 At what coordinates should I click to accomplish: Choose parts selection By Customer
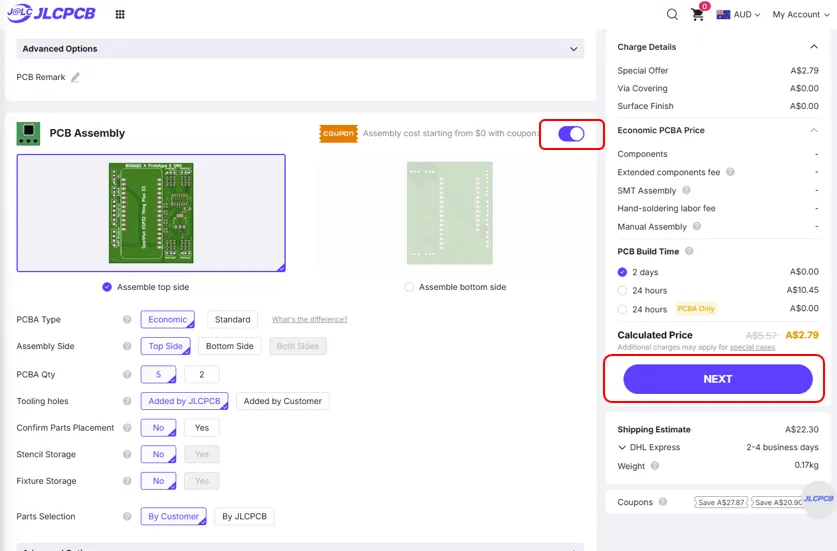[x=173, y=516]
